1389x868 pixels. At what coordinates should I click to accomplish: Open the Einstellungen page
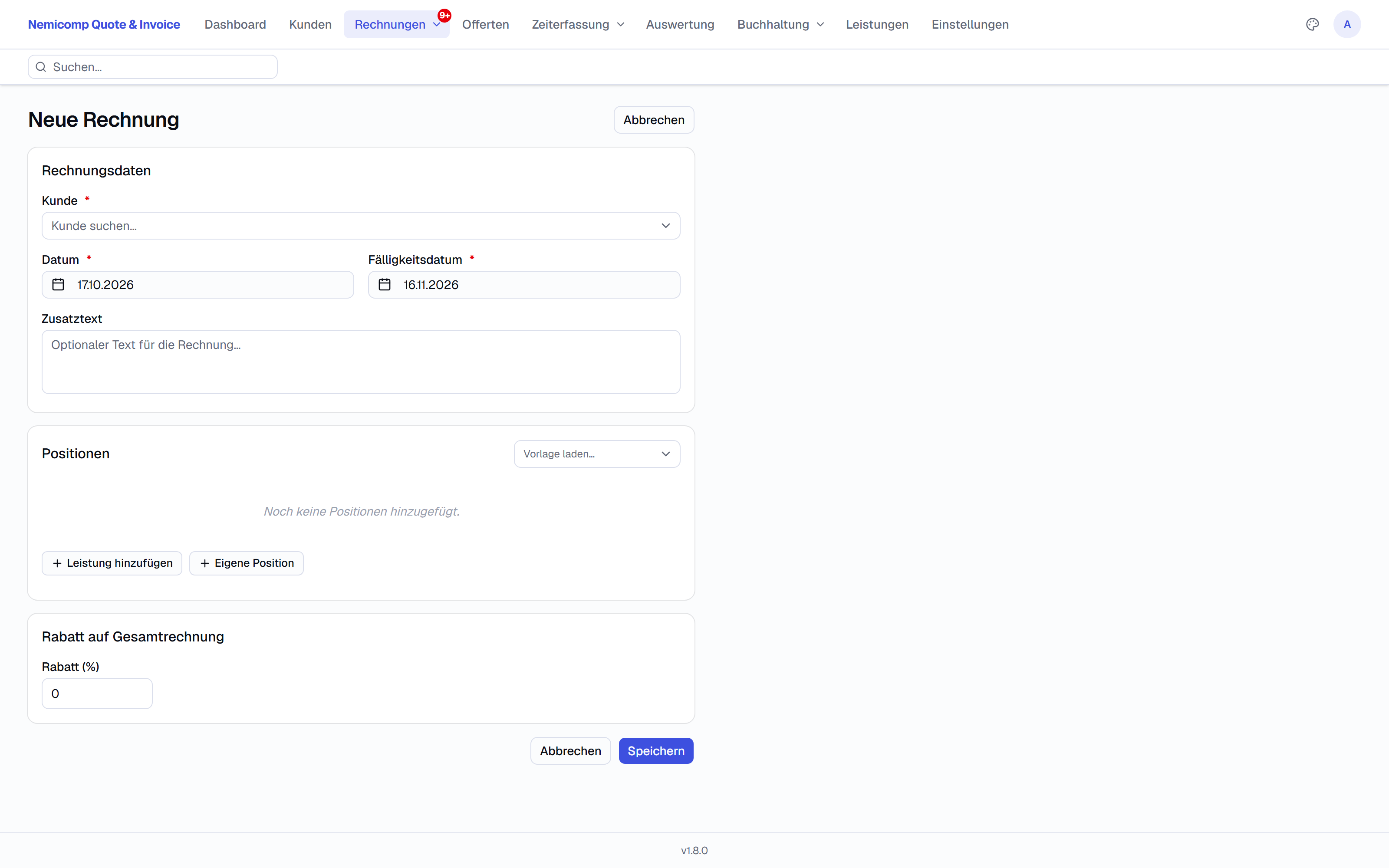point(970,24)
